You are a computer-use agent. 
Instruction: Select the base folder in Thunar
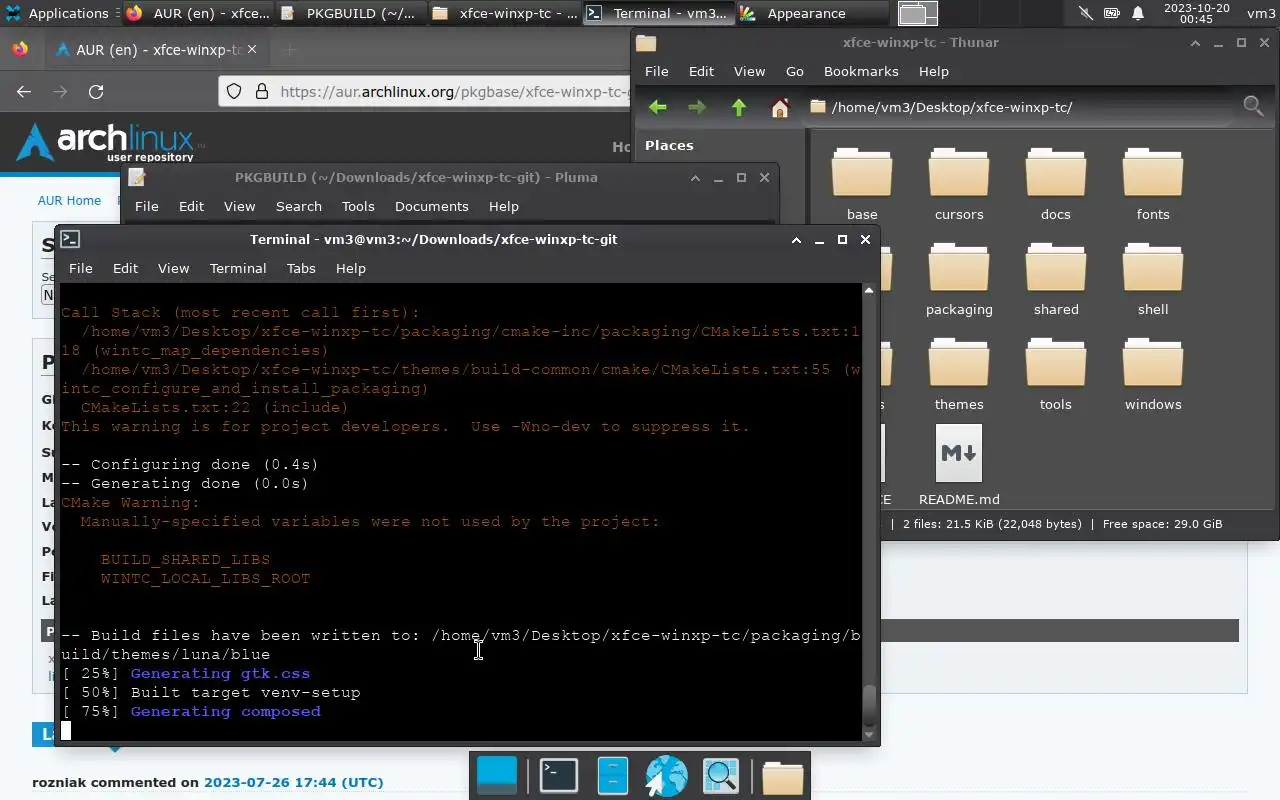(862, 184)
